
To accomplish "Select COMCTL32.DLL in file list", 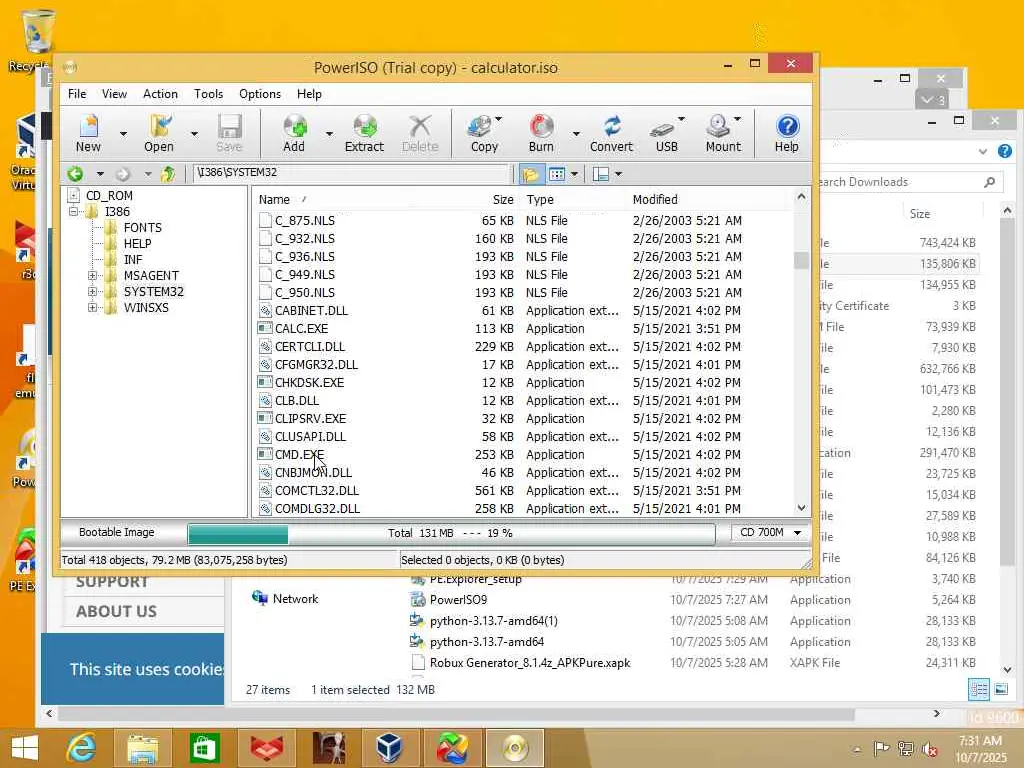I will (x=317, y=490).
